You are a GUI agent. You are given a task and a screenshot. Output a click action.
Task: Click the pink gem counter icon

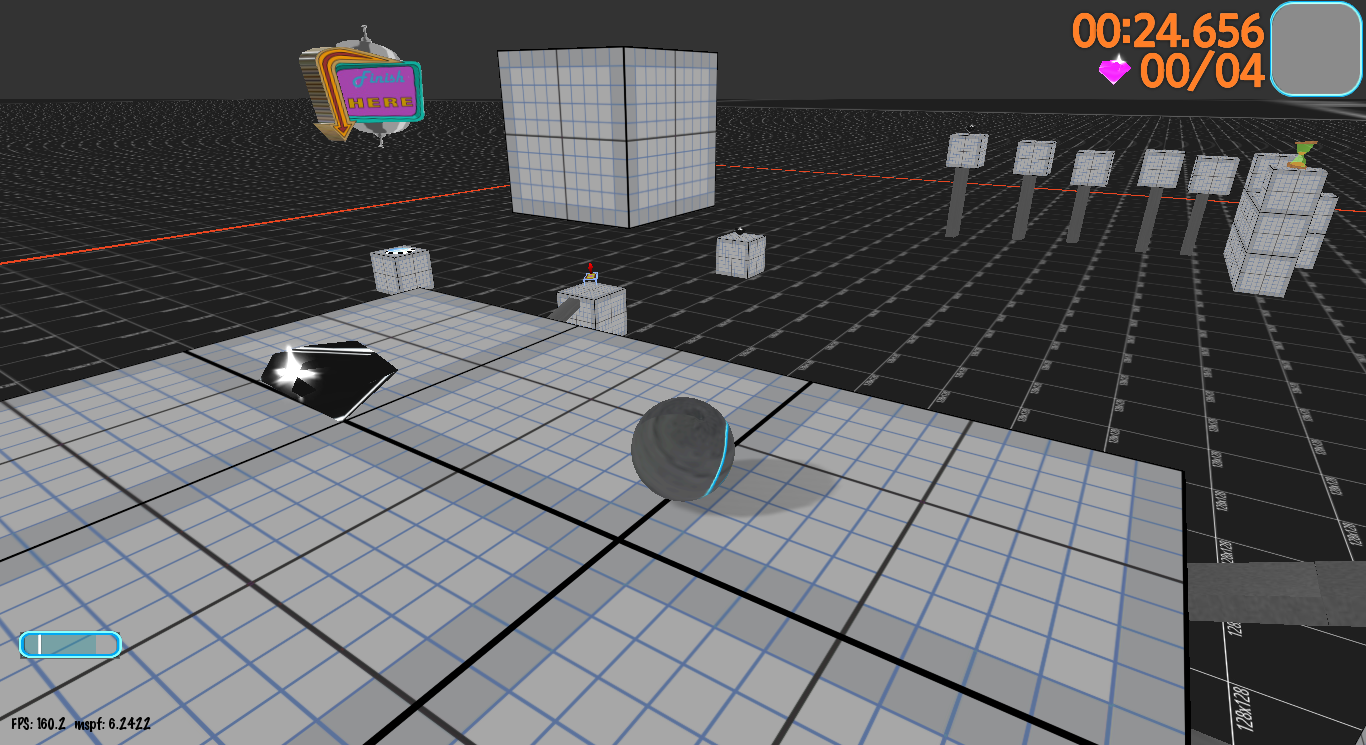pyautogui.click(x=1115, y=70)
